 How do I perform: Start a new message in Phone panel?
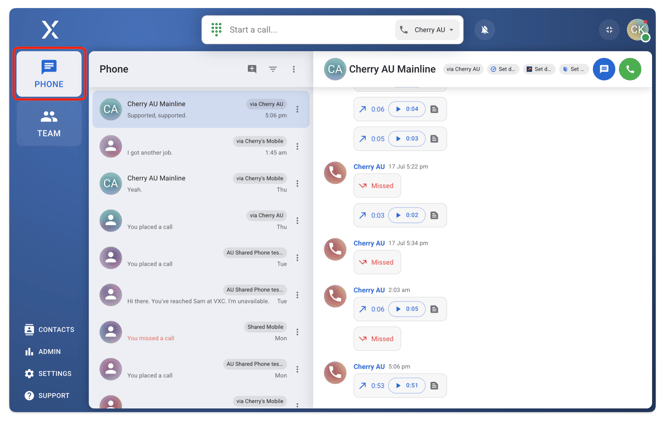(252, 69)
